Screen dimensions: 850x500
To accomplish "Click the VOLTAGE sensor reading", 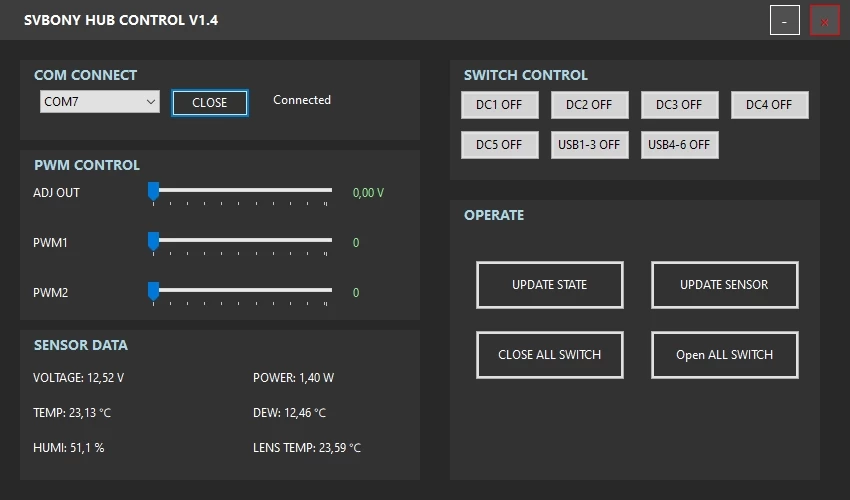I will [x=79, y=378].
